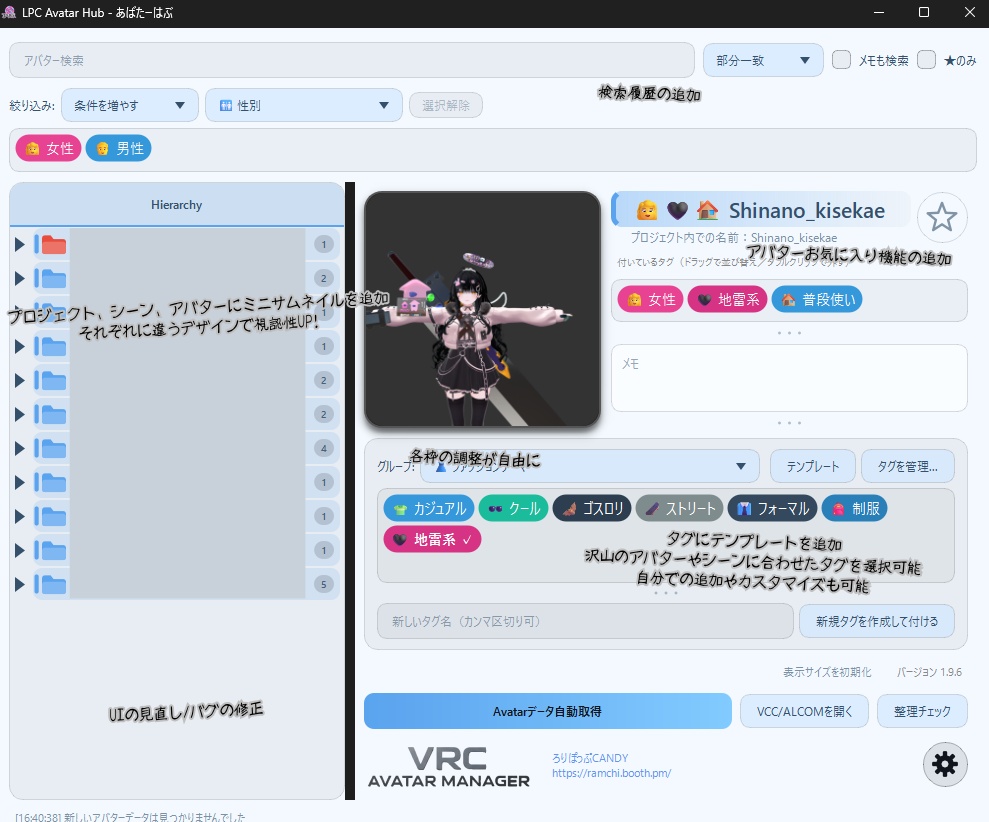Click VCC/ALCOMを開く button
This screenshot has height=822, width=989.
(x=804, y=712)
